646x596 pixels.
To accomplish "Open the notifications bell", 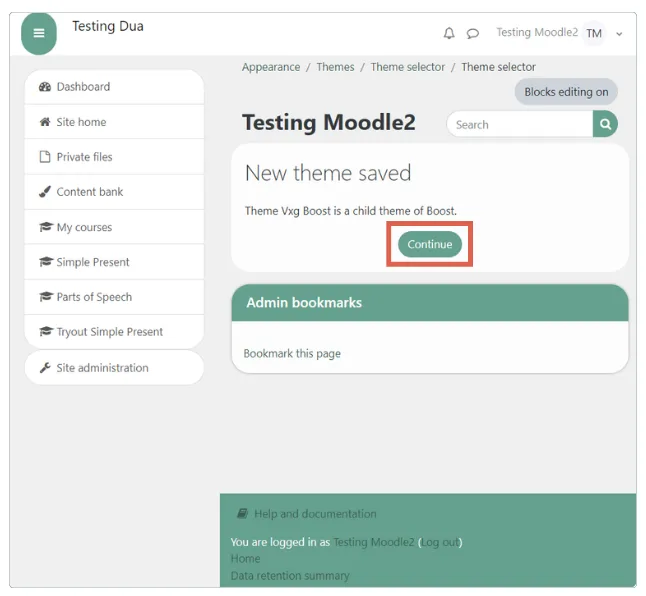I will click(x=449, y=33).
